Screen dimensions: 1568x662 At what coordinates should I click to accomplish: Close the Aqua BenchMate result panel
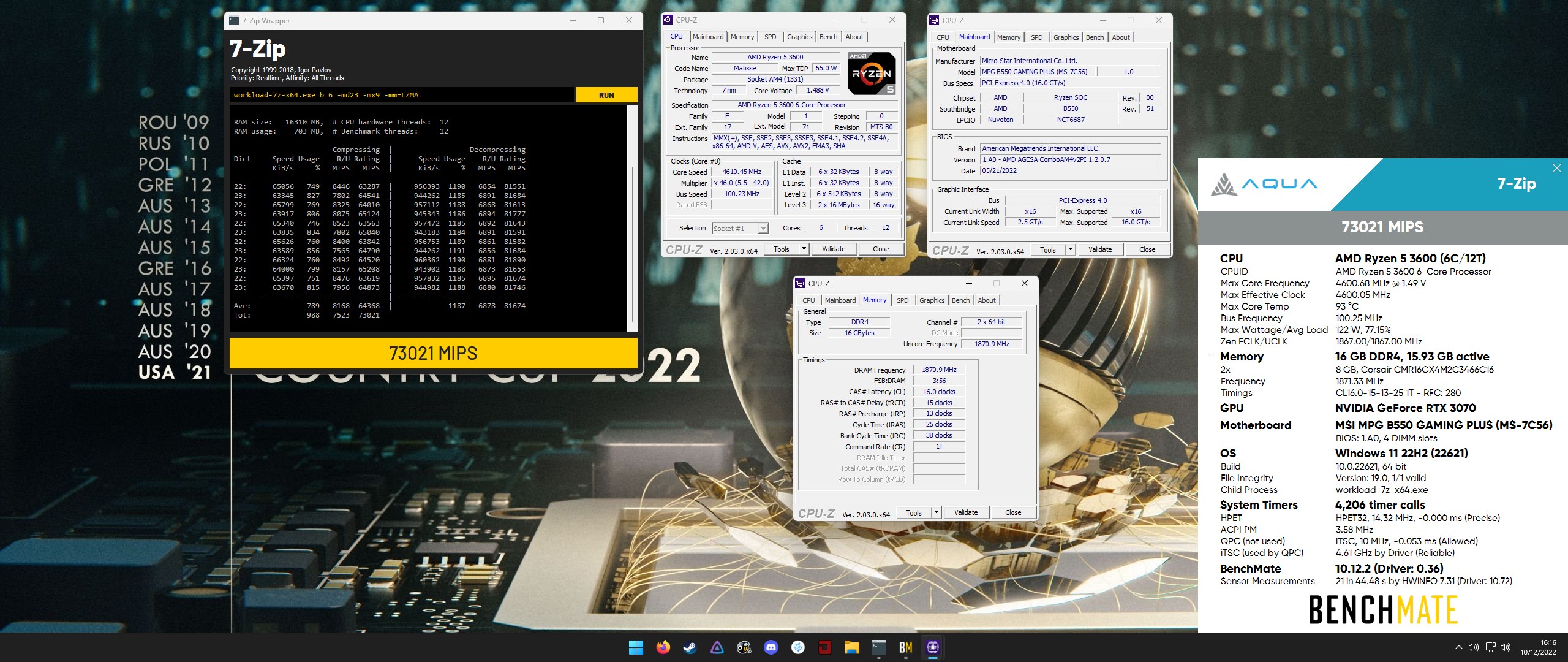click(x=1557, y=168)
